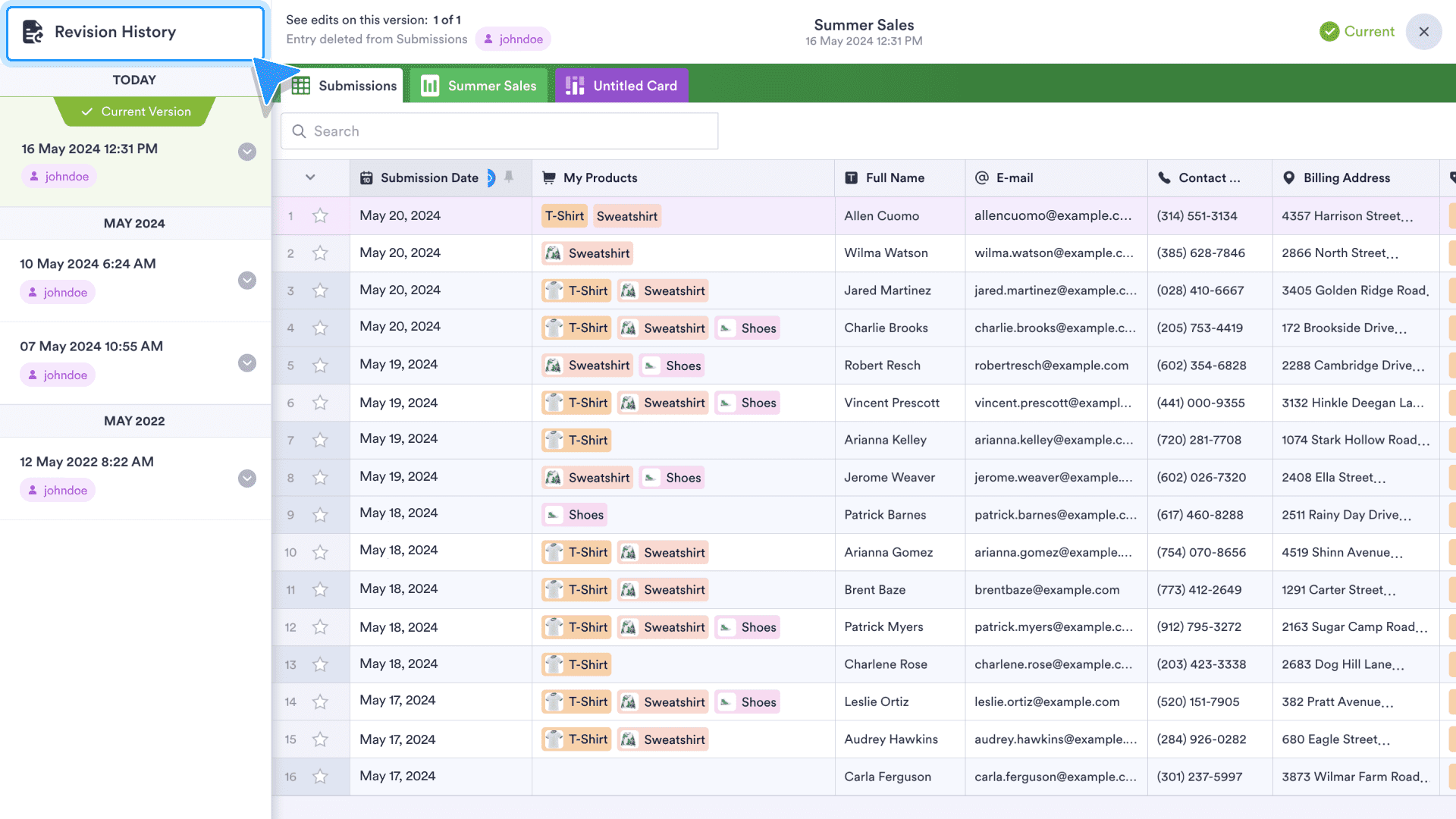
Task: Toggle star favorite on row 5 Robert Resch
Action: click(320, 365)
